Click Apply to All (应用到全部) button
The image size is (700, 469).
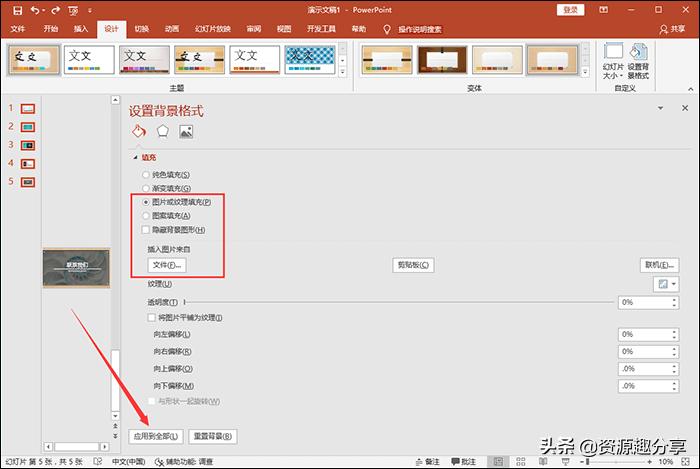coord(156,436)
